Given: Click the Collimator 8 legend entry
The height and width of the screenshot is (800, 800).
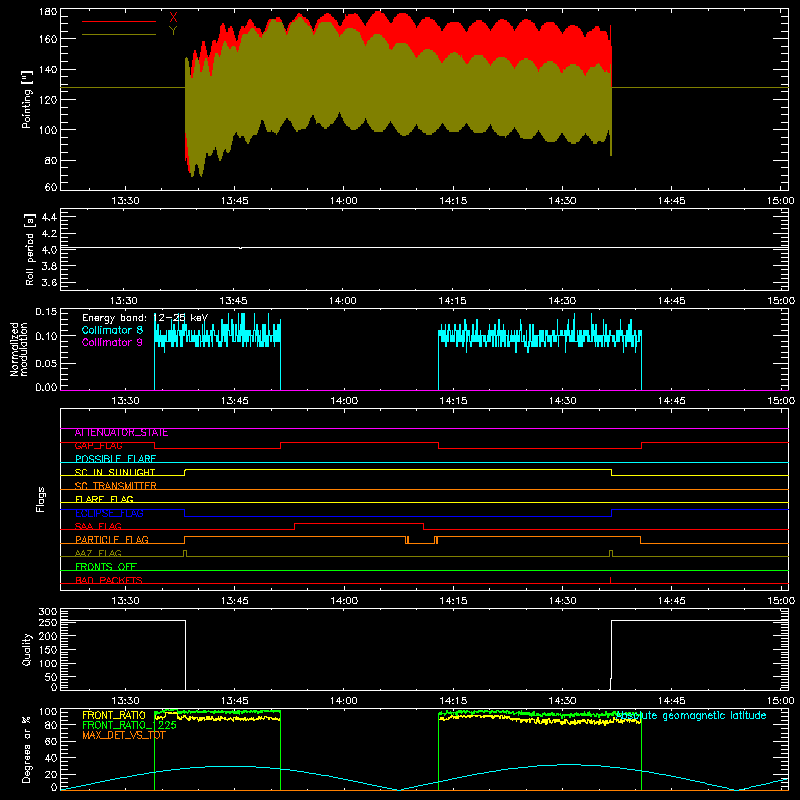Looking at the screenshot, I should pyautogui.click(x=112, y=330).
